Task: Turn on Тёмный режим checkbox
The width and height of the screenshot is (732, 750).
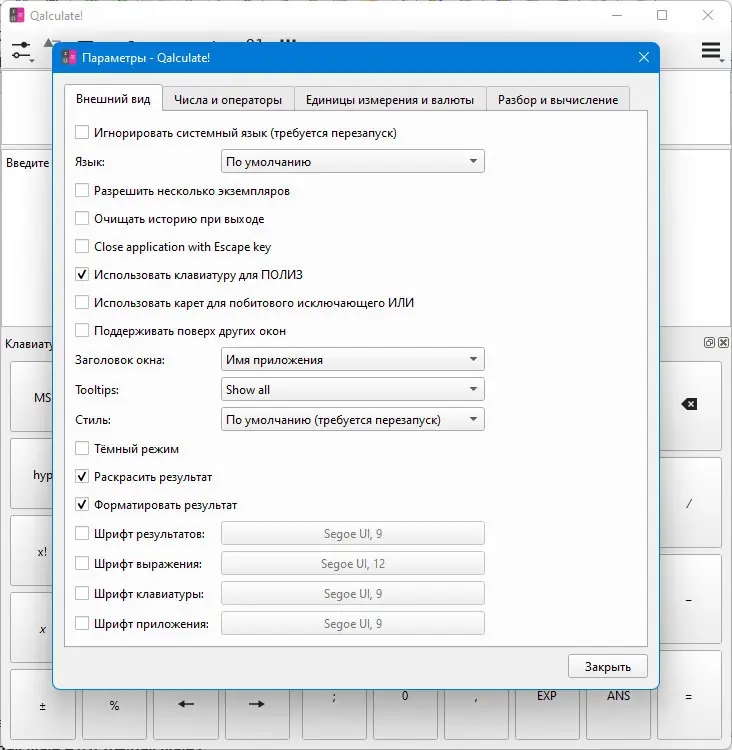Action: (82, 448)
